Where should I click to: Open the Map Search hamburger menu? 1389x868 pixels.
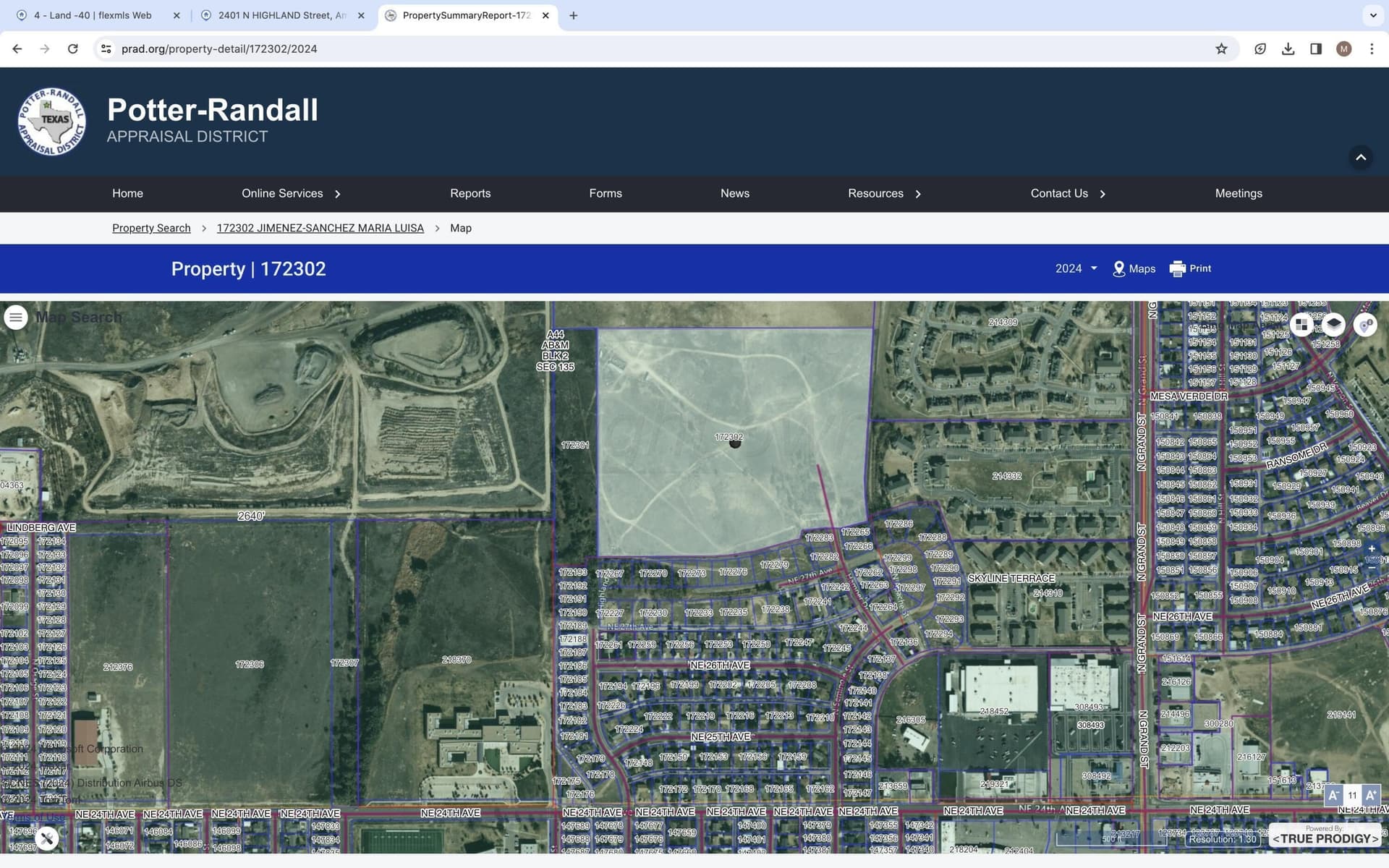coord(15,317)
